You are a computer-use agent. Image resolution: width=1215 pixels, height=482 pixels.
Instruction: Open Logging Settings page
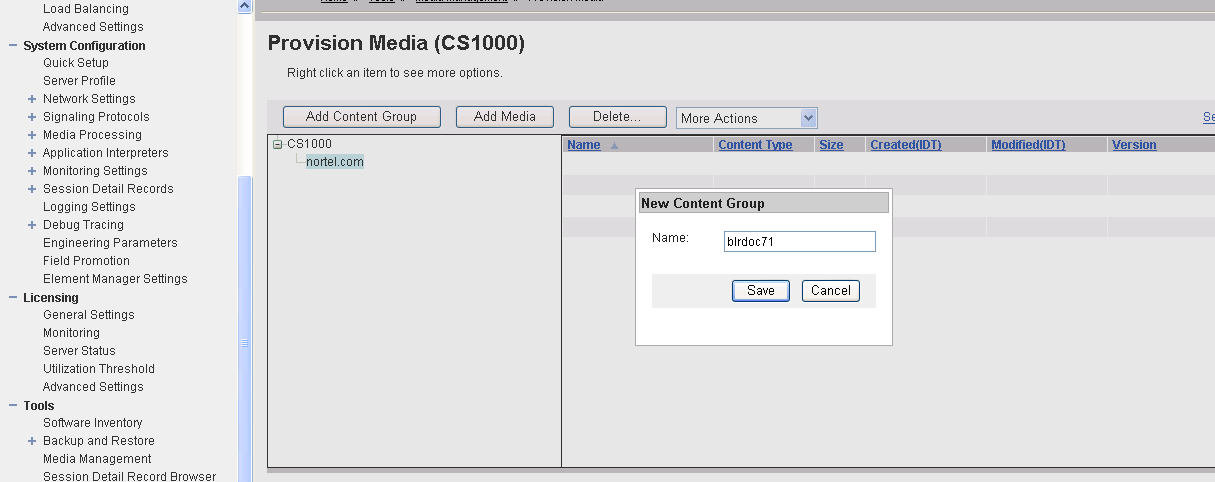pyautogui.click(x=89, y=207)
